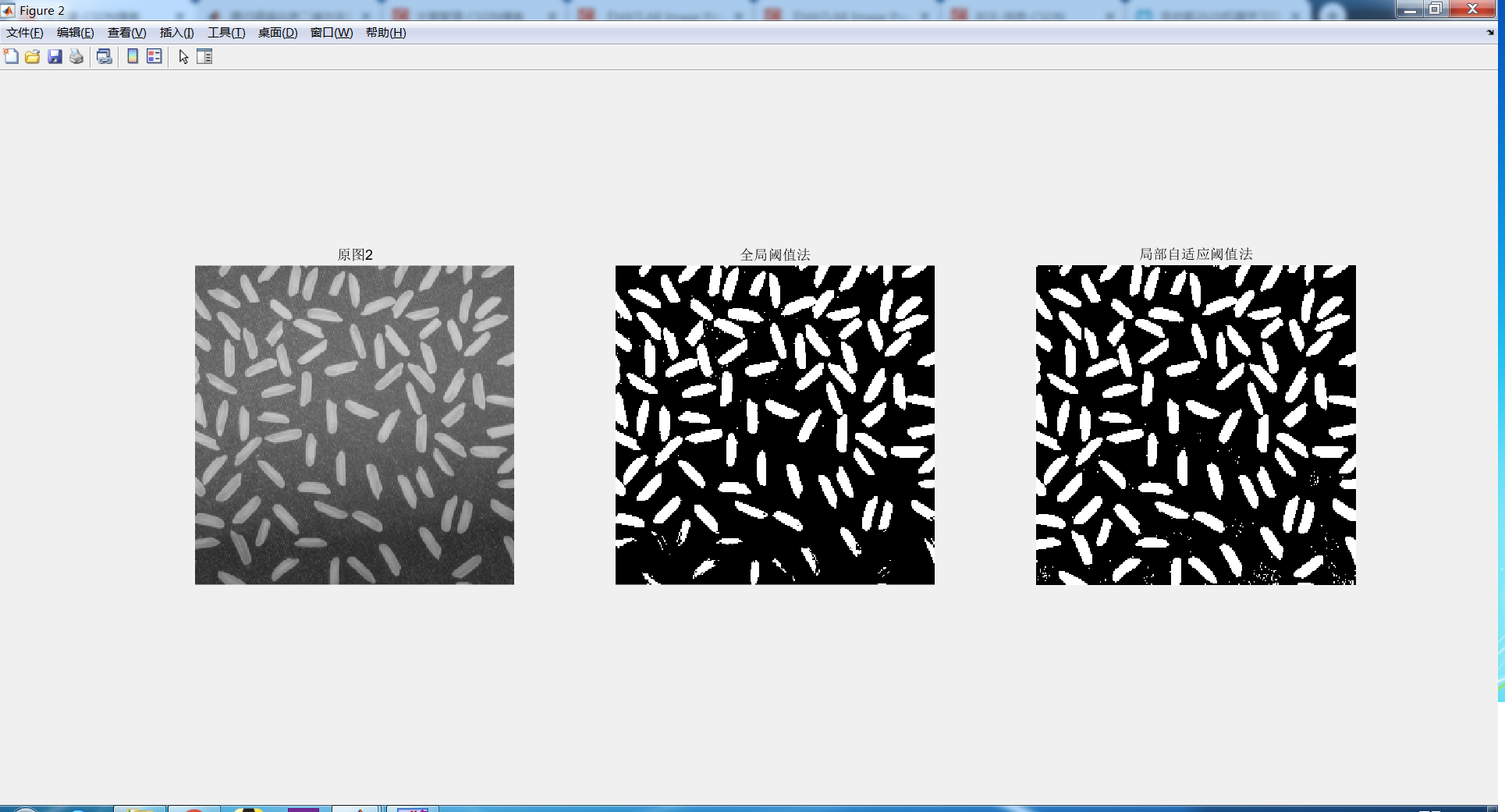1505x812 pixels.
Task: Click the grayscale rice original image
Action: click(354, 425)
